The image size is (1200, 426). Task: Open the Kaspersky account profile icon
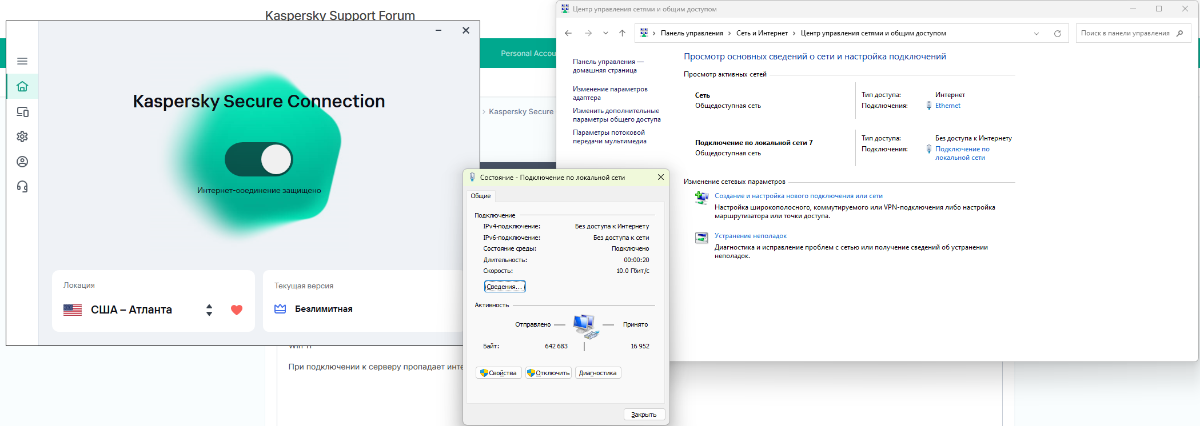coord(22,161)
